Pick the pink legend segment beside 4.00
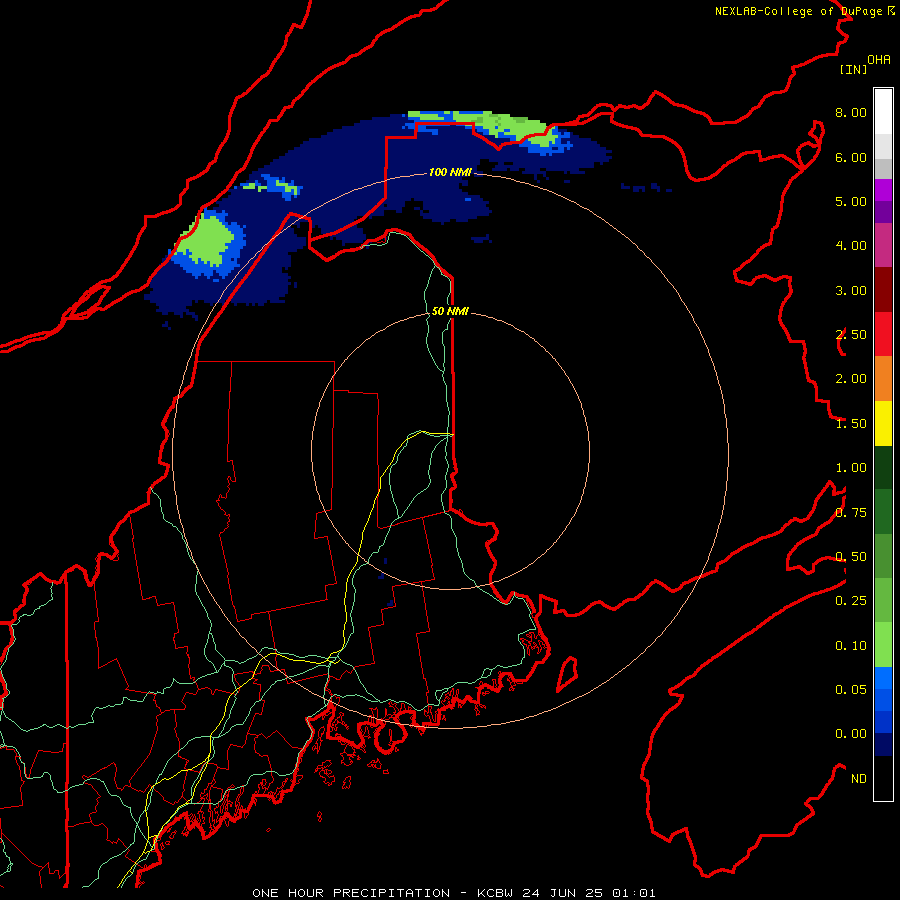 pyautogui.click(x=883, y=245)
